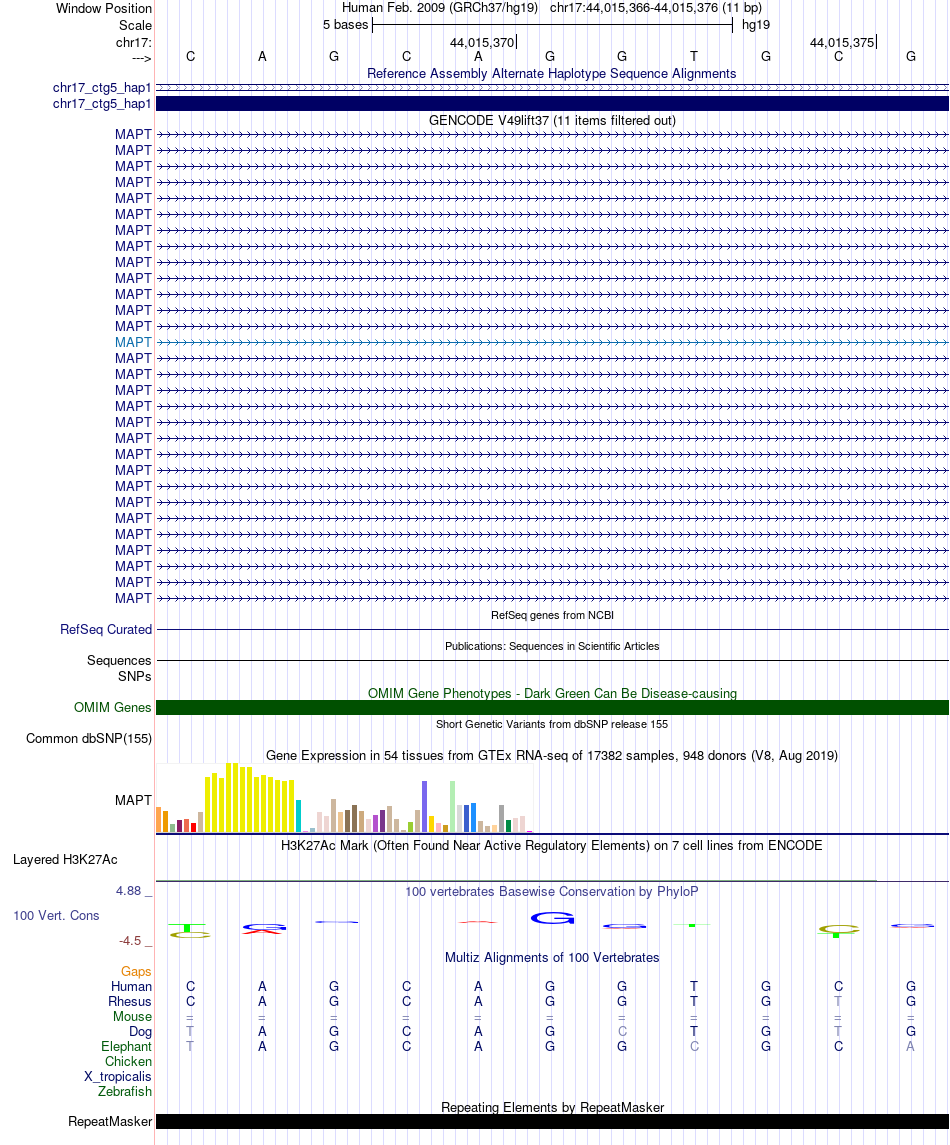Click the 'X_tropicalis' species row label
The height and width of the screenshot is (1145, 950).
click(118, 1077)
